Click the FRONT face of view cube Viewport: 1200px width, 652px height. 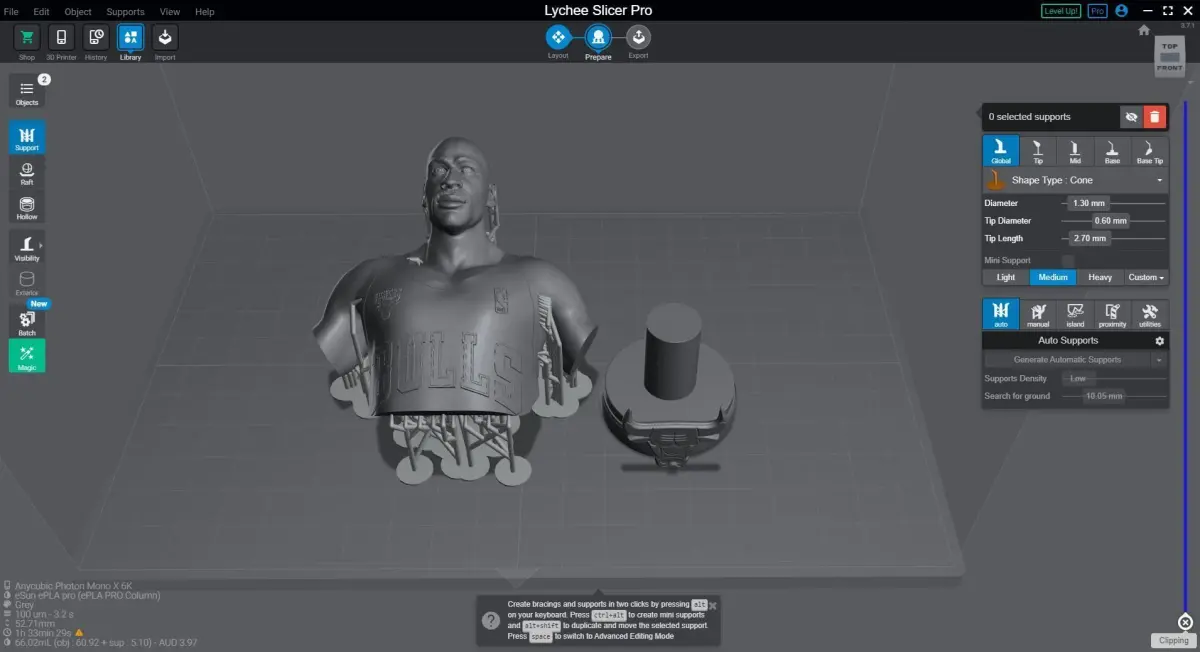coord(1170,67)
